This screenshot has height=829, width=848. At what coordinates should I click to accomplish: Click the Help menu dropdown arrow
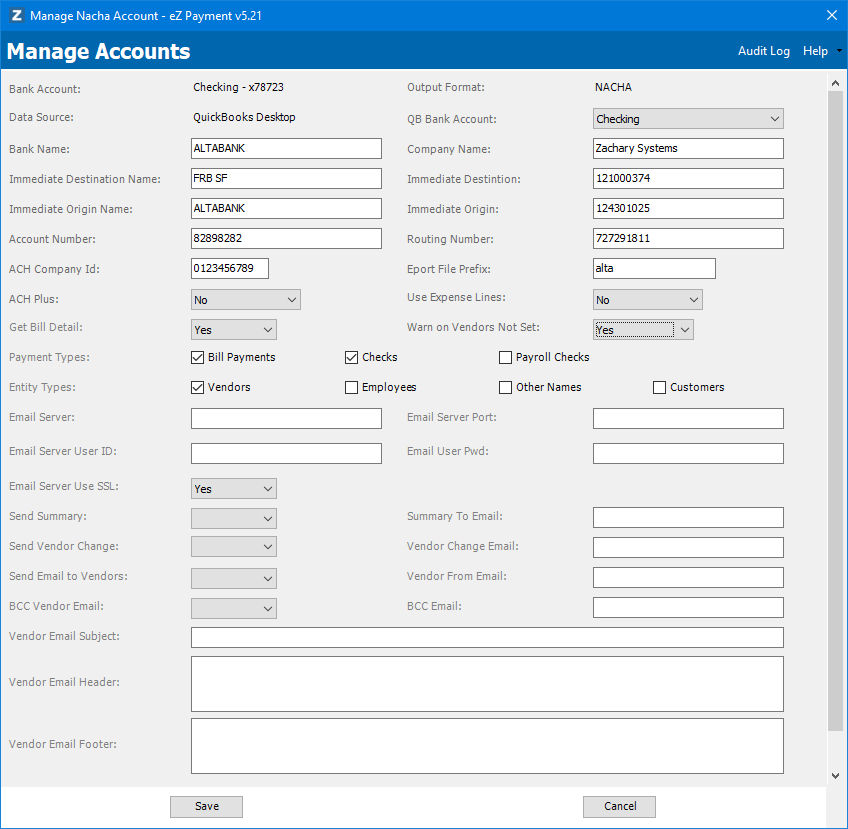coord(839,51)
